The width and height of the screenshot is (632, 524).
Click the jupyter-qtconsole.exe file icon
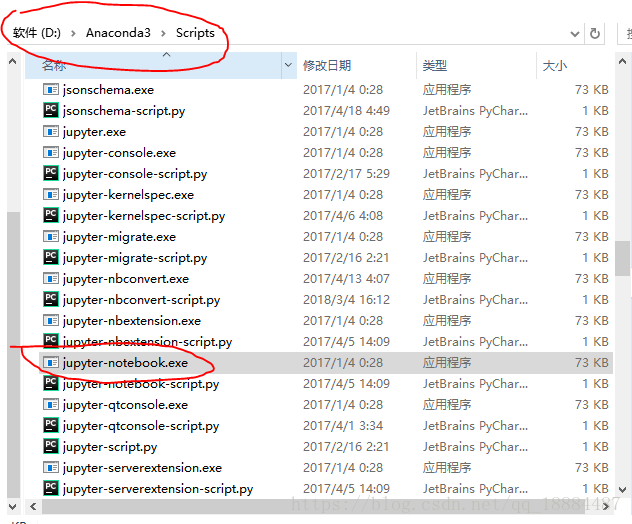[51, 404]
